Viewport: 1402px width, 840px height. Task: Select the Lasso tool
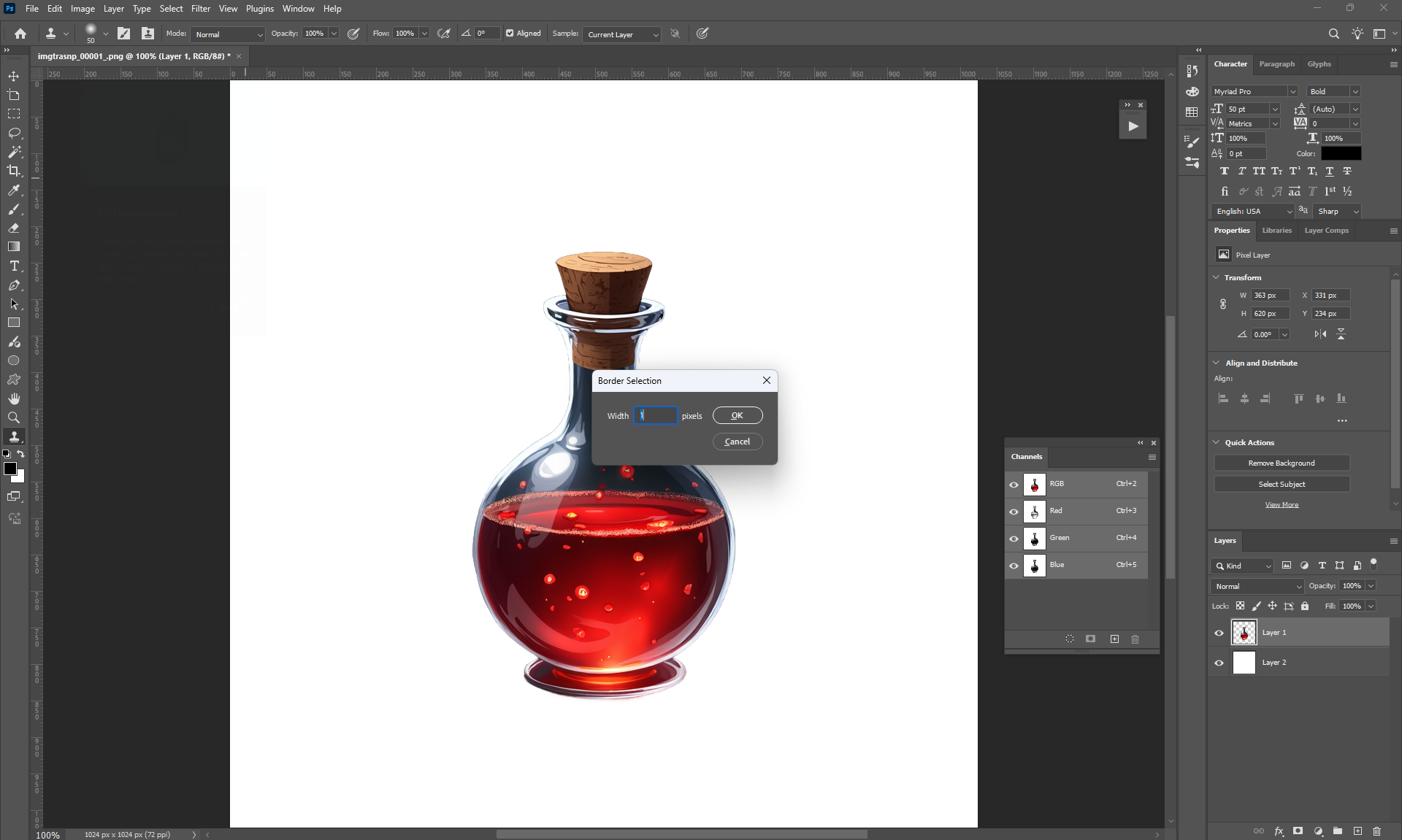(x=14, y=133)
